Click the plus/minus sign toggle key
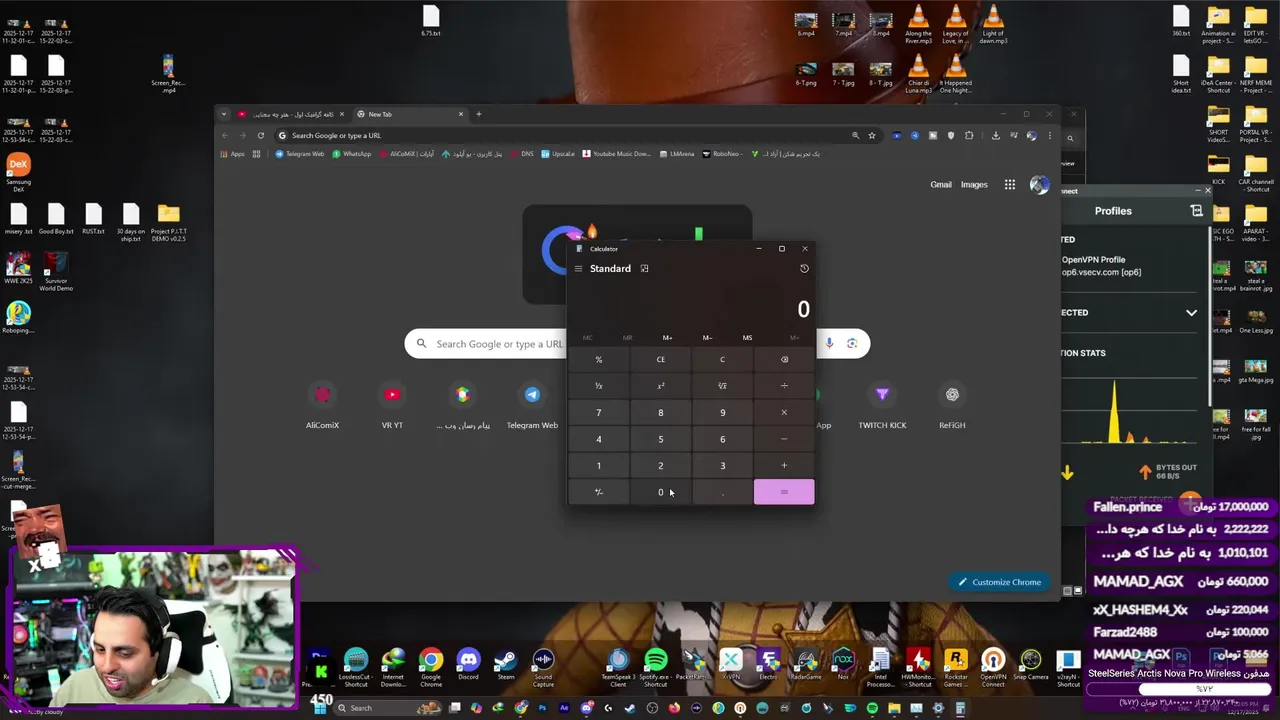1280x720 pixels. pos(599,492)
